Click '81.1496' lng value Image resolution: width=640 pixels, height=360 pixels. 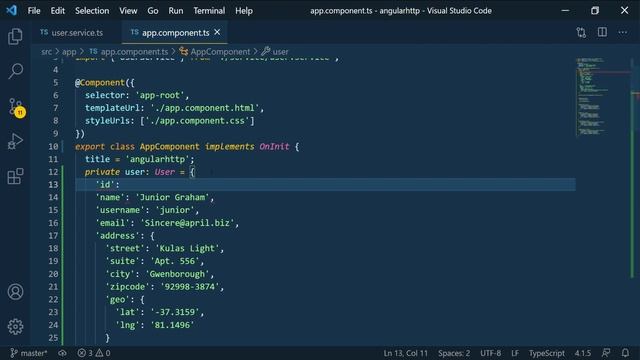(x=172, y=325)
